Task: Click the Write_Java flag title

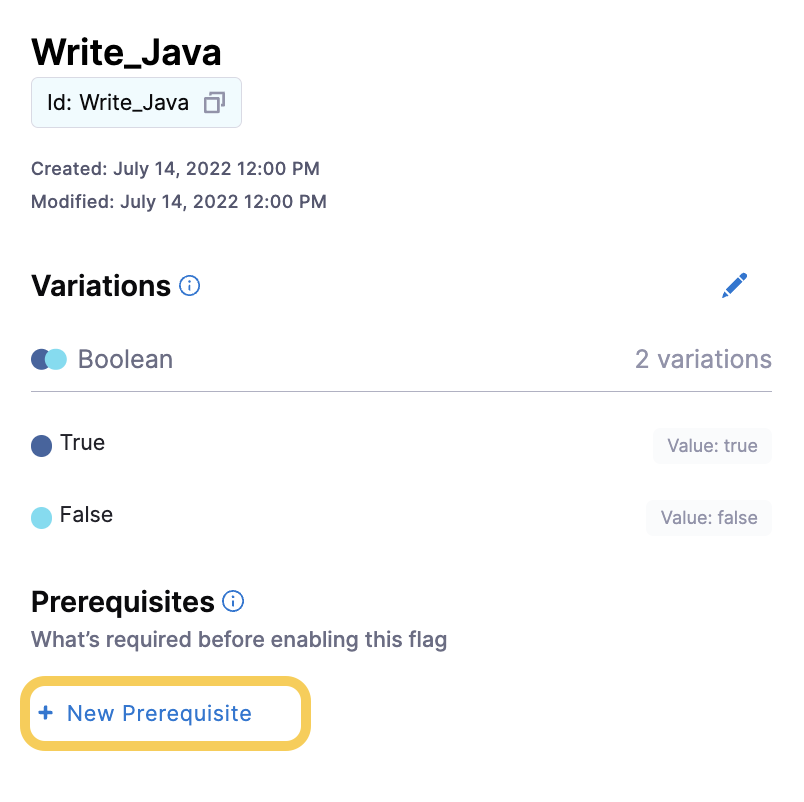Action: tap(126, 52)
